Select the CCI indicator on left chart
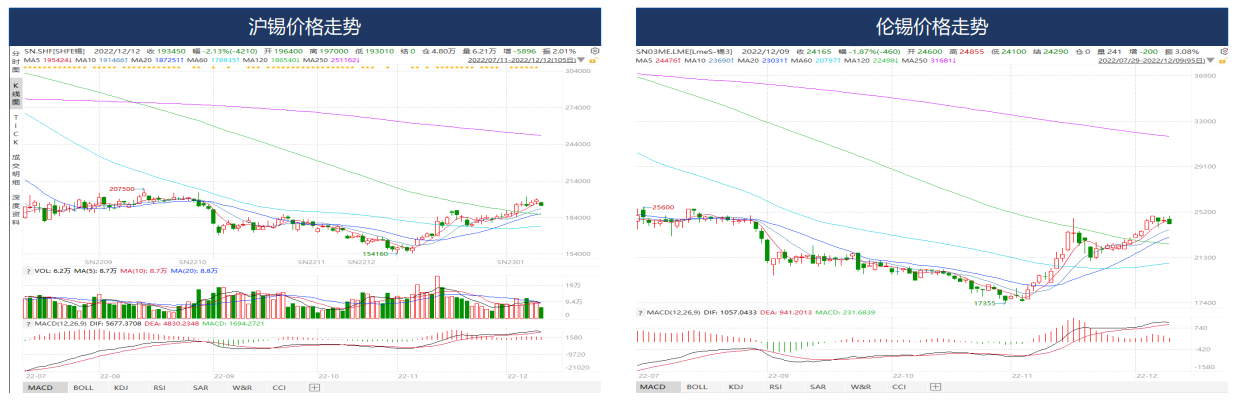The image size is (1236, 402). (279, 386)
